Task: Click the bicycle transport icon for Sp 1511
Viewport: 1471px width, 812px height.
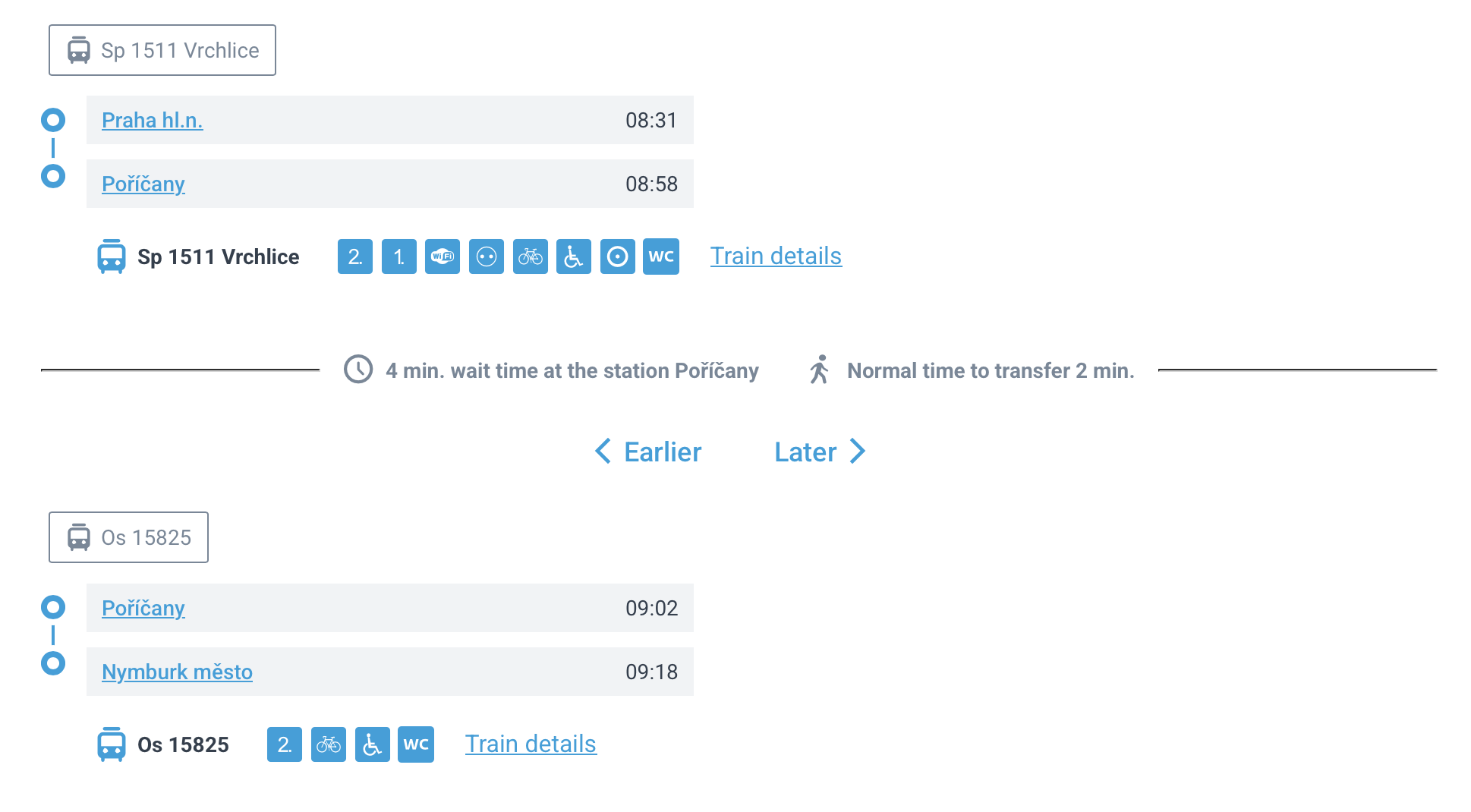Action: [531, 257]
